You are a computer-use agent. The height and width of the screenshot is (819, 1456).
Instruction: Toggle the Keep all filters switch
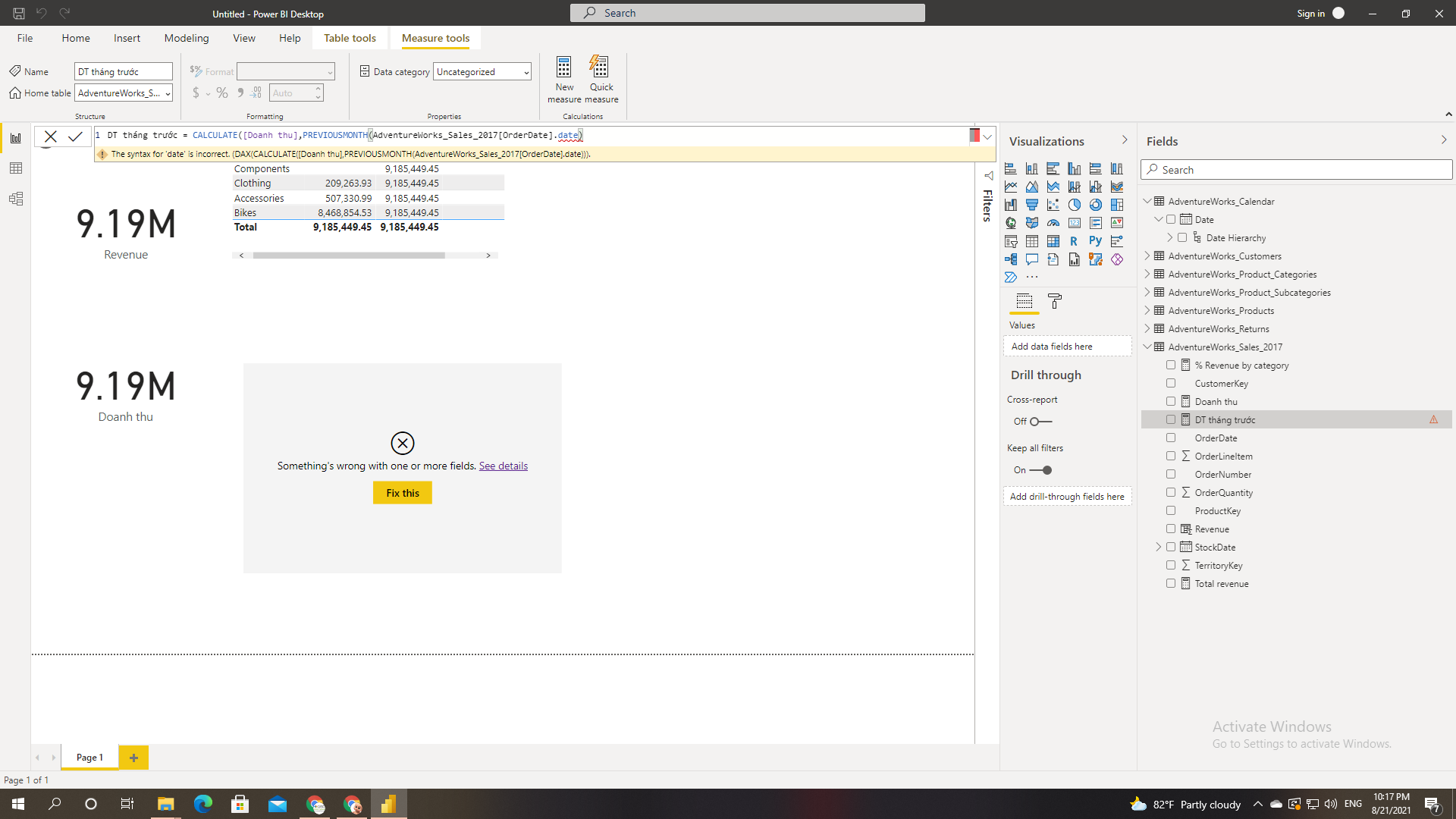tap(1040, 470)
